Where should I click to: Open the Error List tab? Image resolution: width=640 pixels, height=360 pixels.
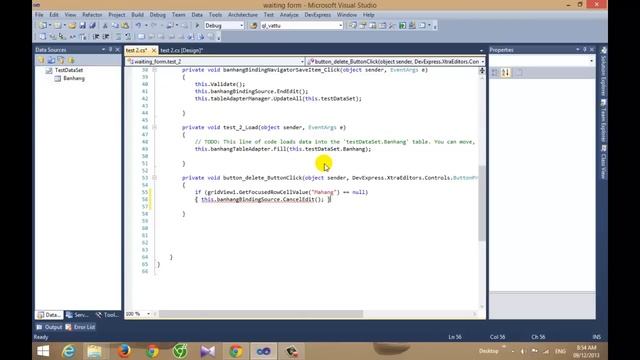click(80, 327)
